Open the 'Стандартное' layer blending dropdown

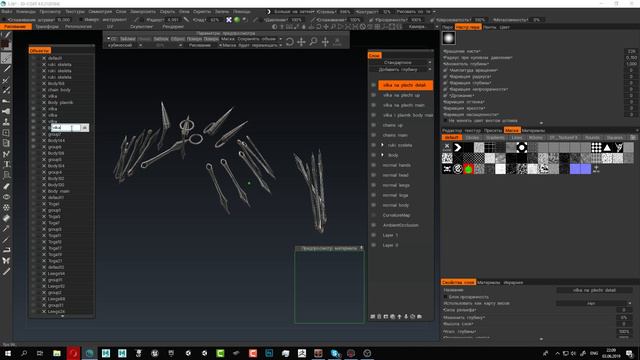(x=400, y=62)
